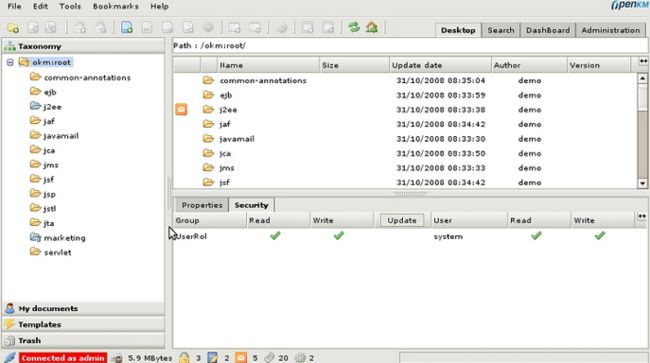The height and width of the screenshot is (363, 650).
Task: Open the File menu
Action: 15,6
